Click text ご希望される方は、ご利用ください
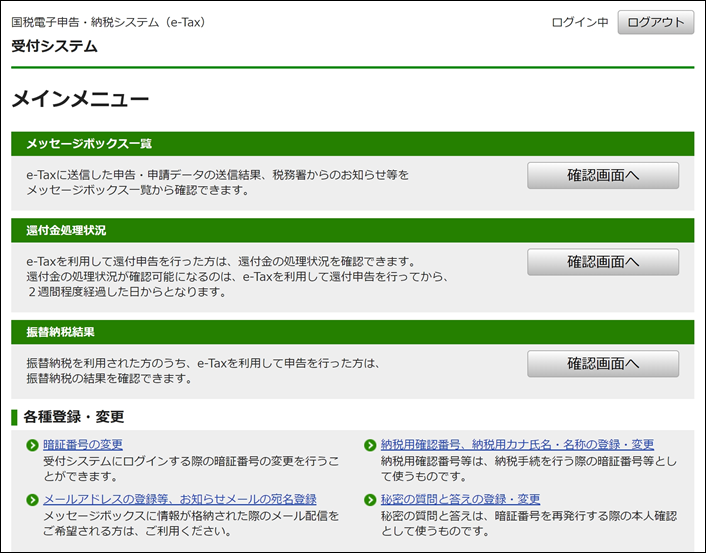The image size is (706, 553). tap(137, 531)
